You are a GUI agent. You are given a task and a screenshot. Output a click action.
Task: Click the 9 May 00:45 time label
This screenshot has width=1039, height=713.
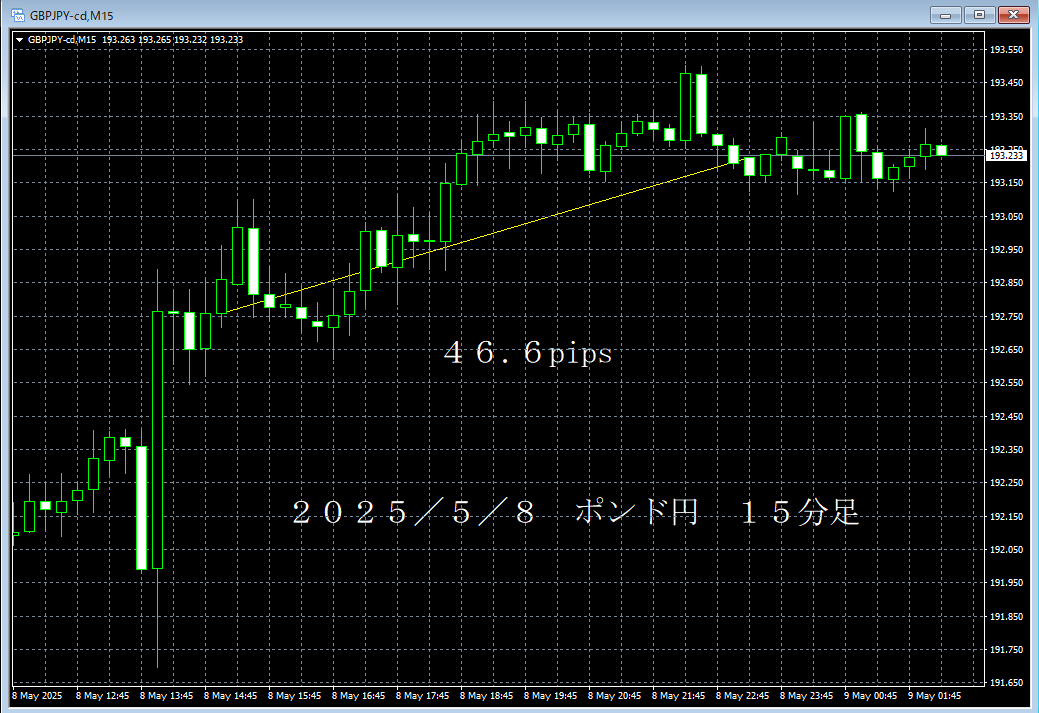point(870,696)
